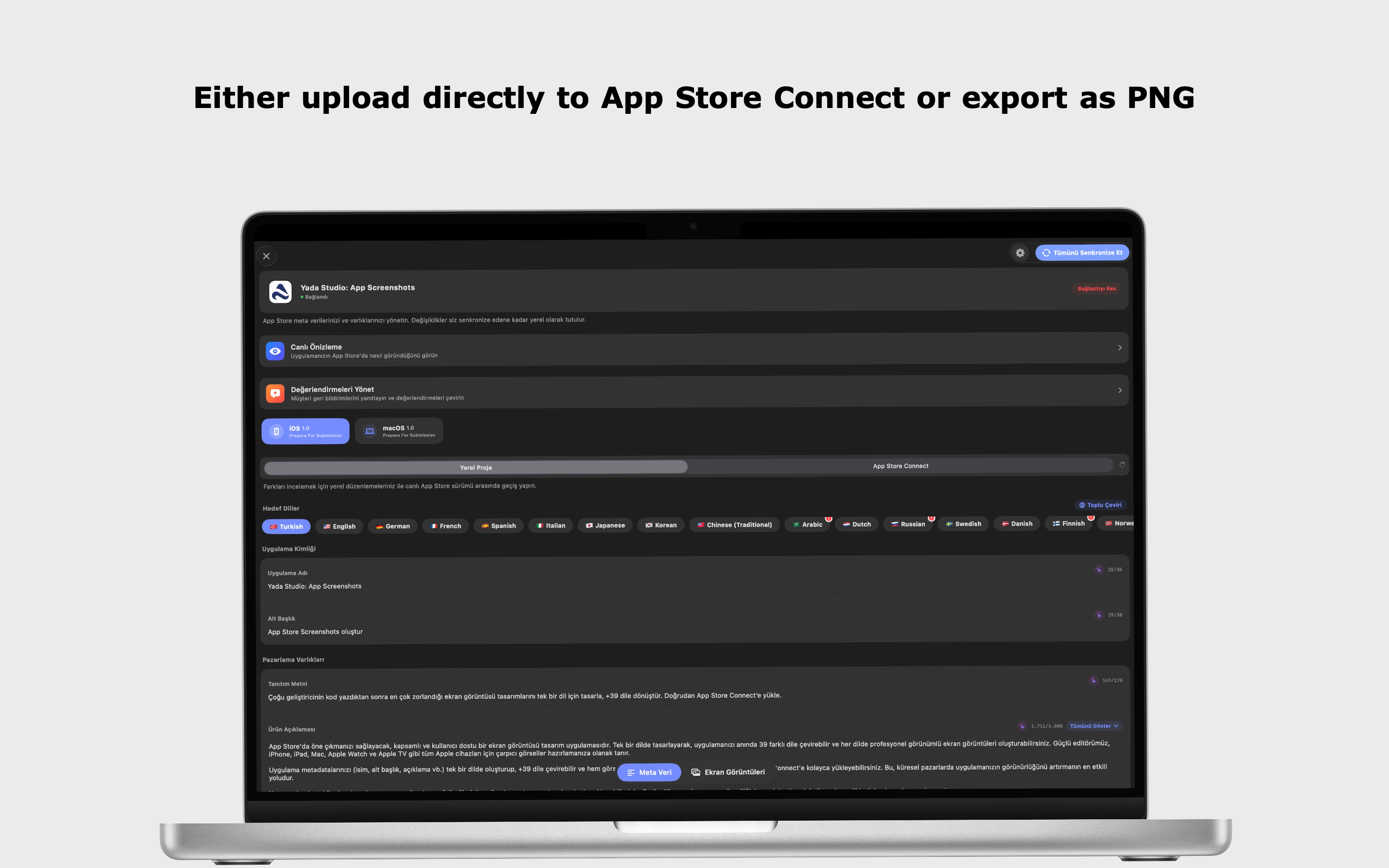Click the Uygulama Kimliği heading
The image size is (1389, 868).
(289, 549)
